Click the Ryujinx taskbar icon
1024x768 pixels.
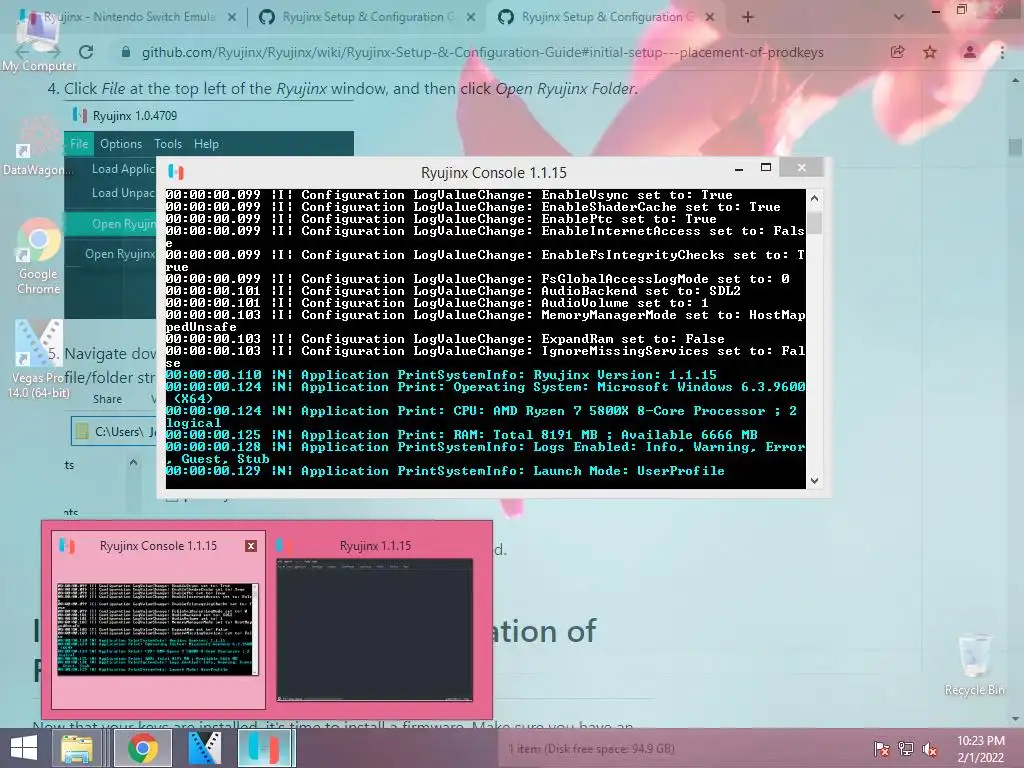pos(264,748)
